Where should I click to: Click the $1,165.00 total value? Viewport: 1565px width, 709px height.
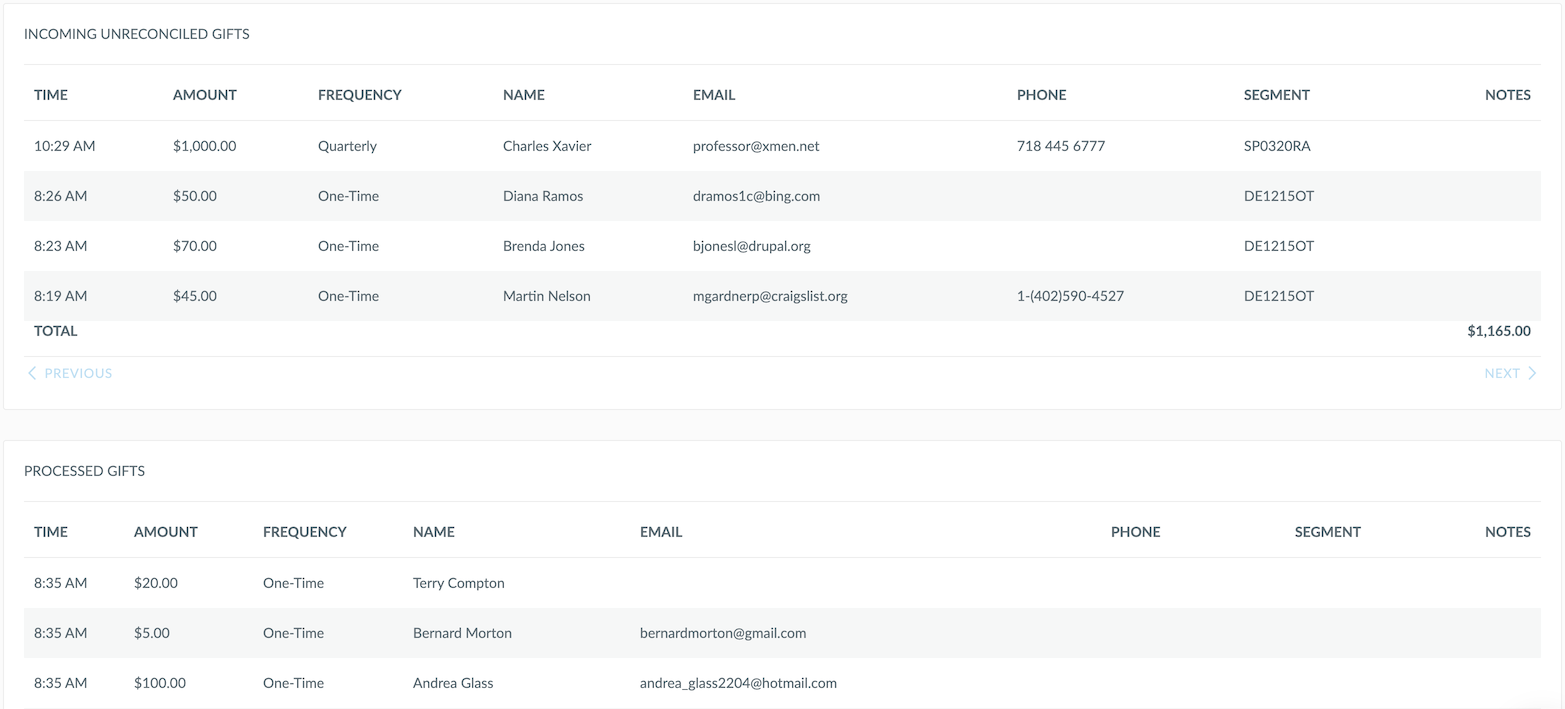pos(1499,331)
